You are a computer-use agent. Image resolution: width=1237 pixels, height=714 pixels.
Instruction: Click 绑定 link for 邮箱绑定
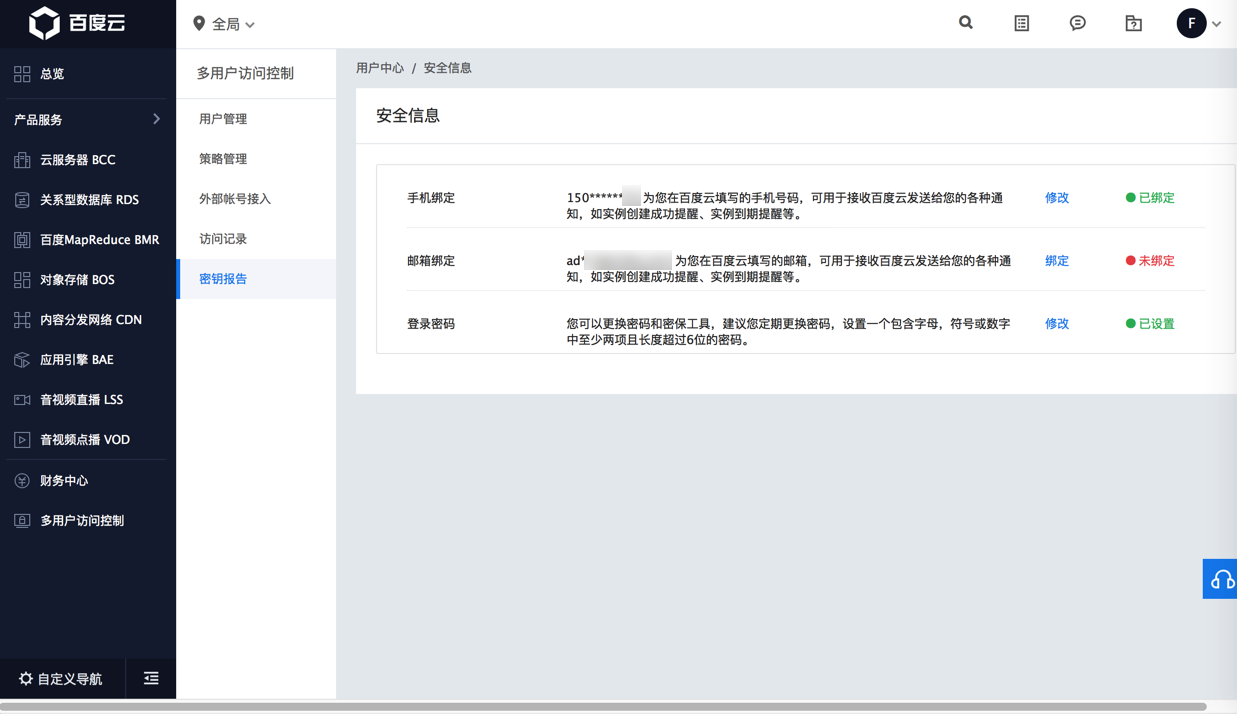pyautogui.click(x=1057, y=261)
